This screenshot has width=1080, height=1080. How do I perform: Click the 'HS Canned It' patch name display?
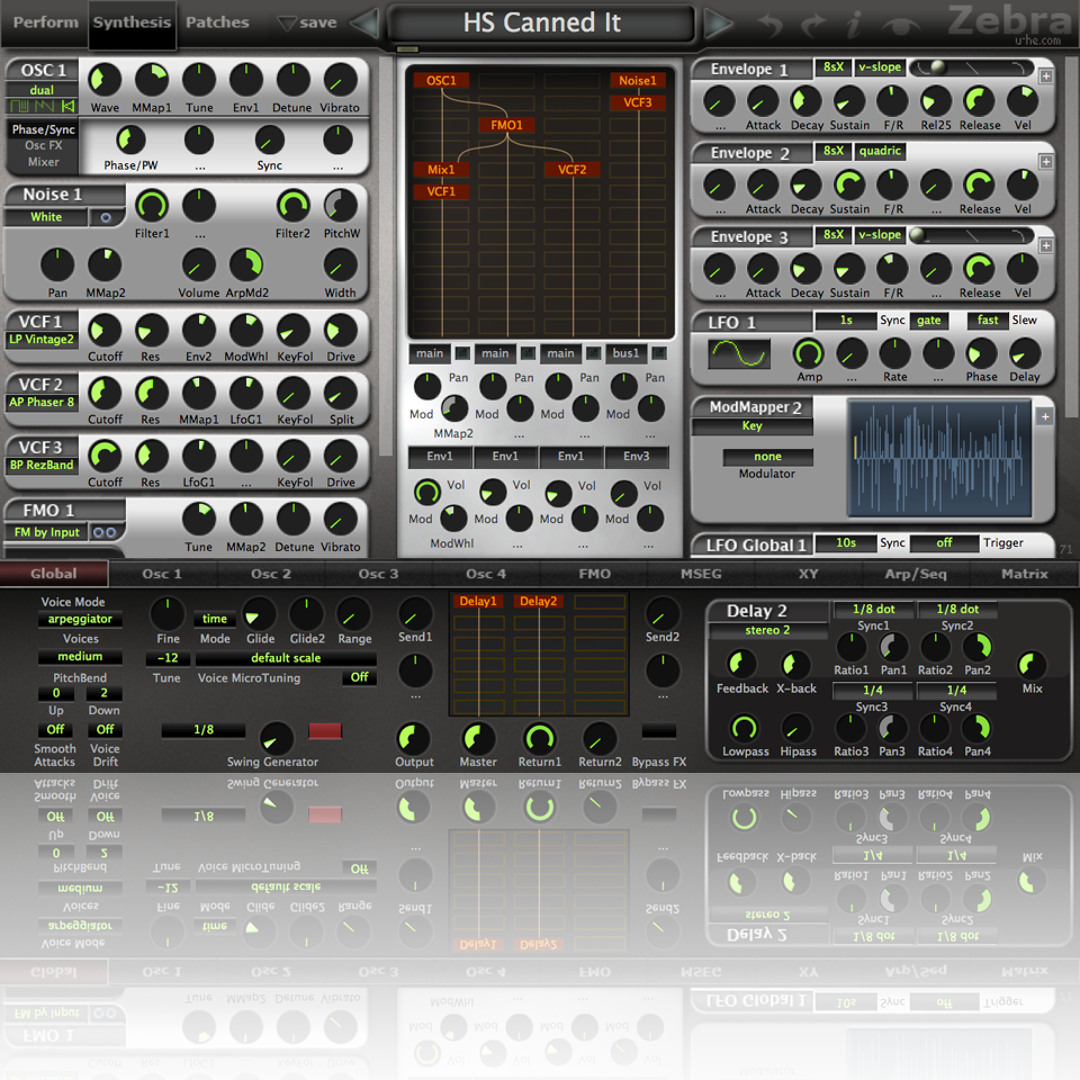tap(541, 23)
